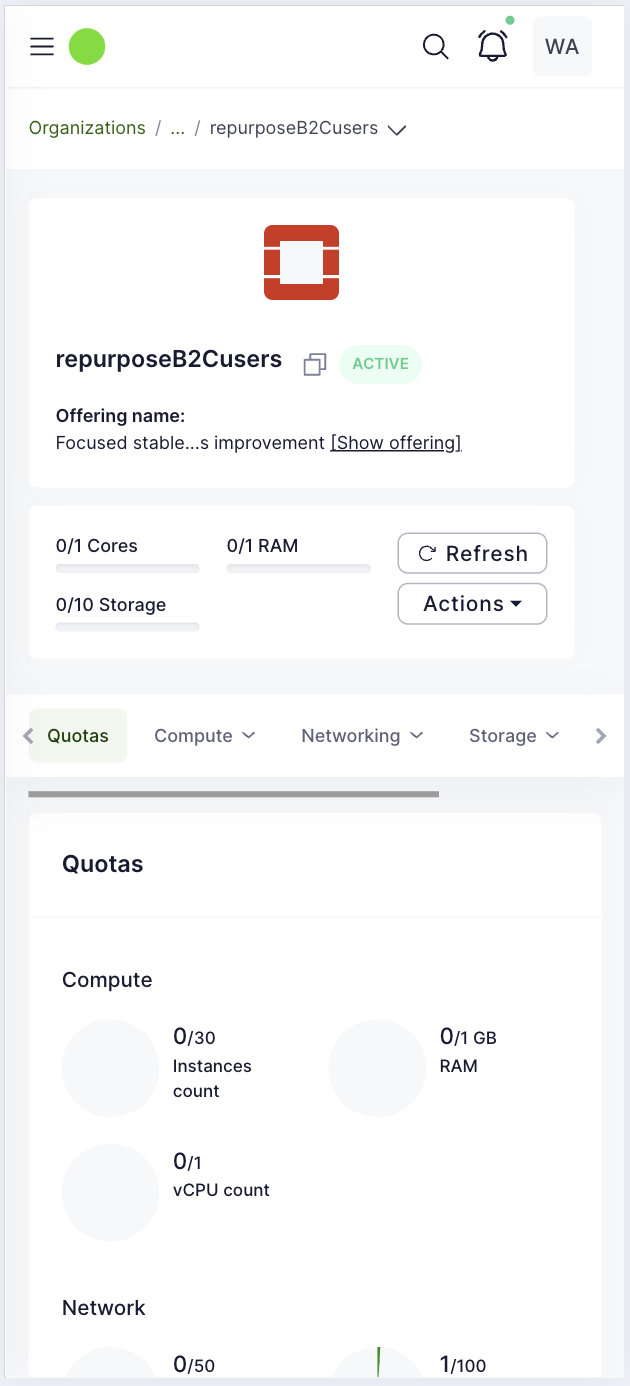Expand the Compute tab menu
The image size is (630, 1386).
(x=204, y=736)
